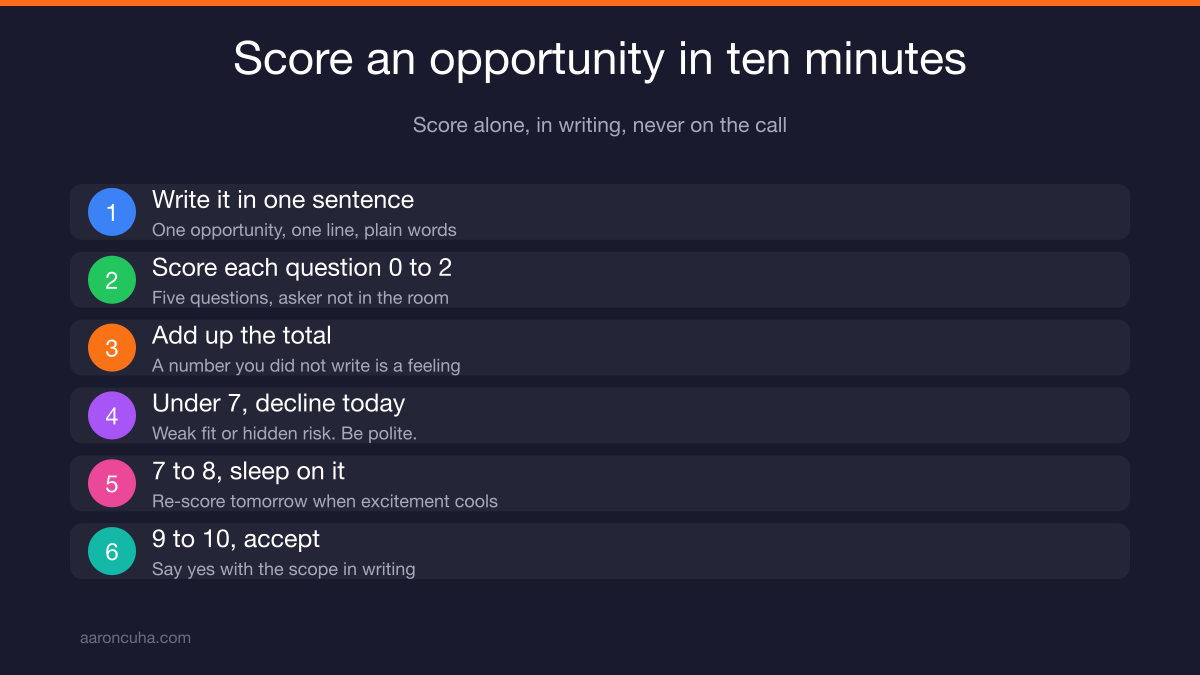Click the green number 2 circle
Screen dimensions: 1200x675
click(112, 280)
